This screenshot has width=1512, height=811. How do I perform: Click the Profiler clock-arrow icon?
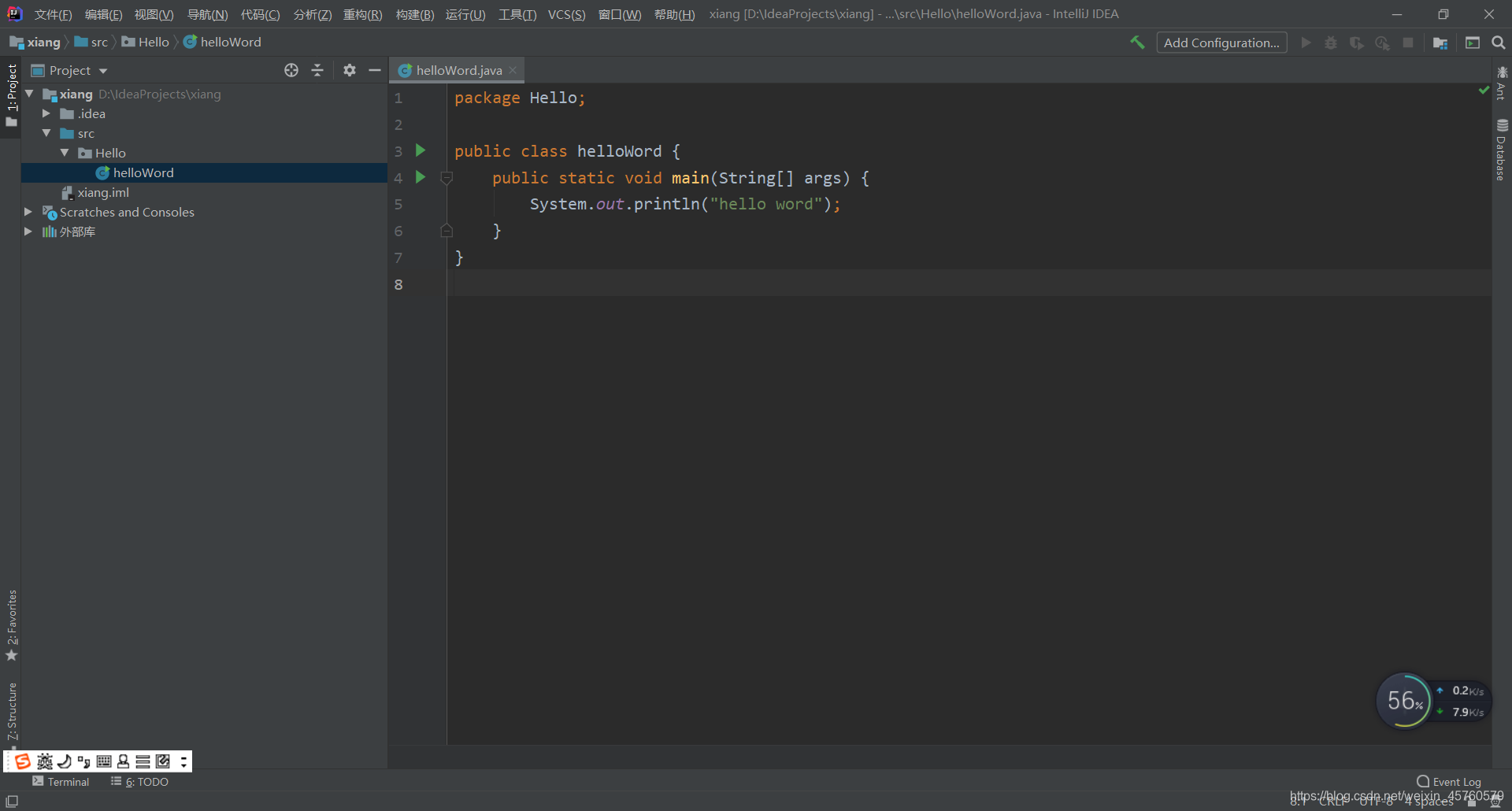click(1382, 43)
